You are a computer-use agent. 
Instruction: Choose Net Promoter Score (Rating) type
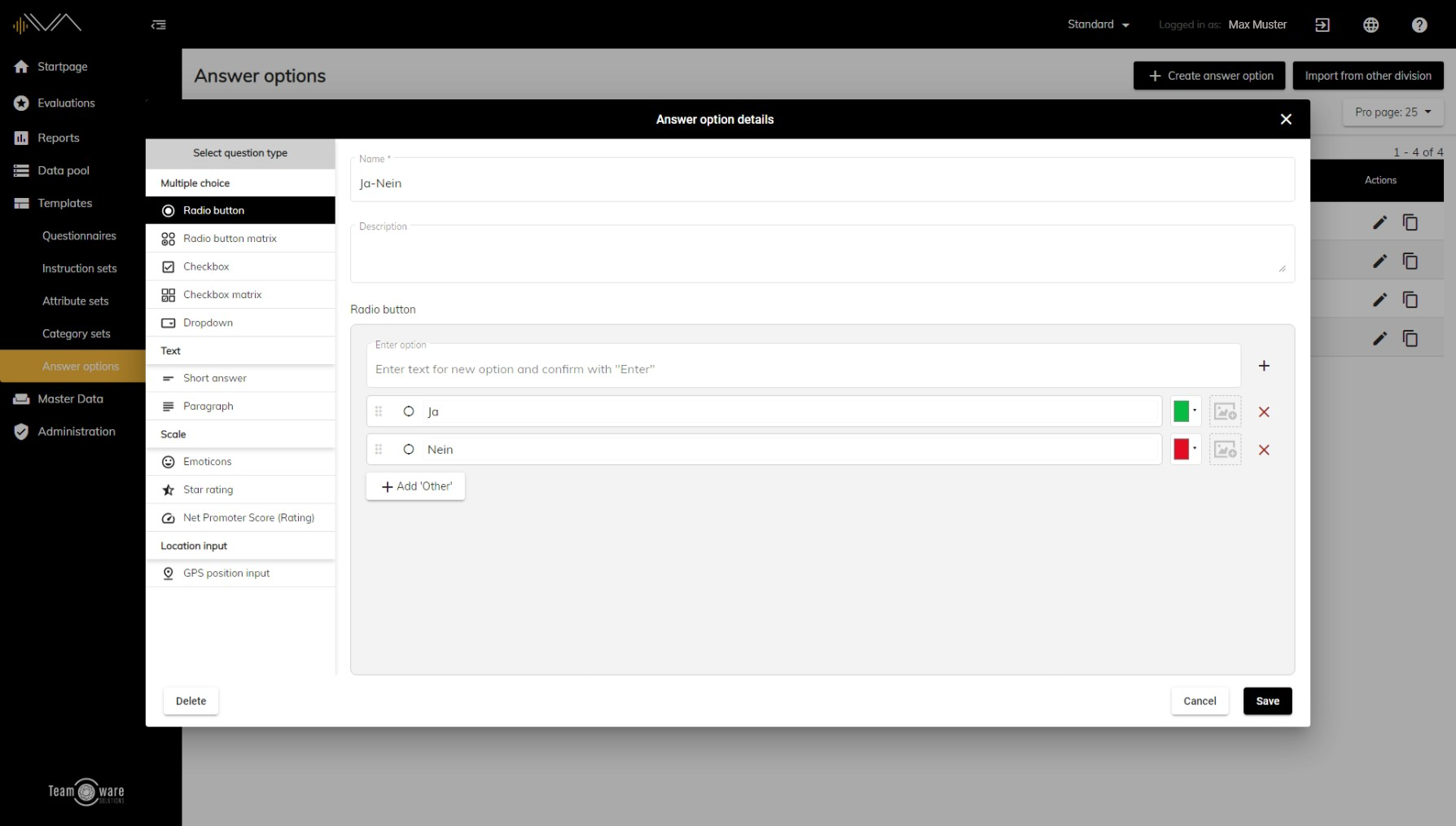click(240, 517)
